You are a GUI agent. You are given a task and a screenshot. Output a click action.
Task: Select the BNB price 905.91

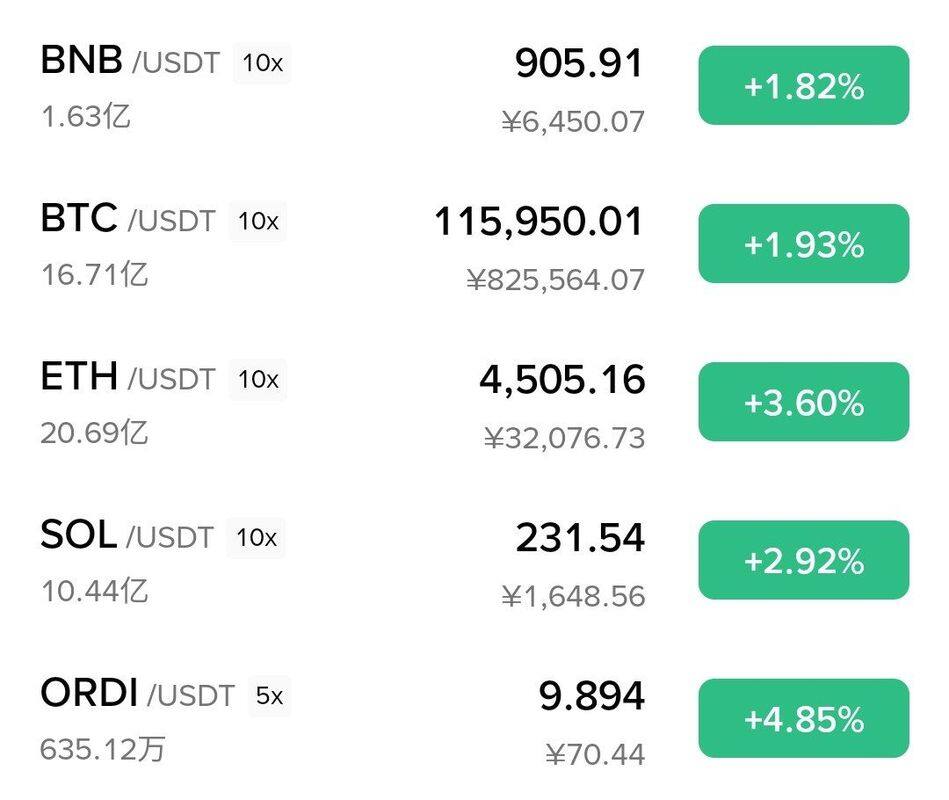[x=579, y=63]
